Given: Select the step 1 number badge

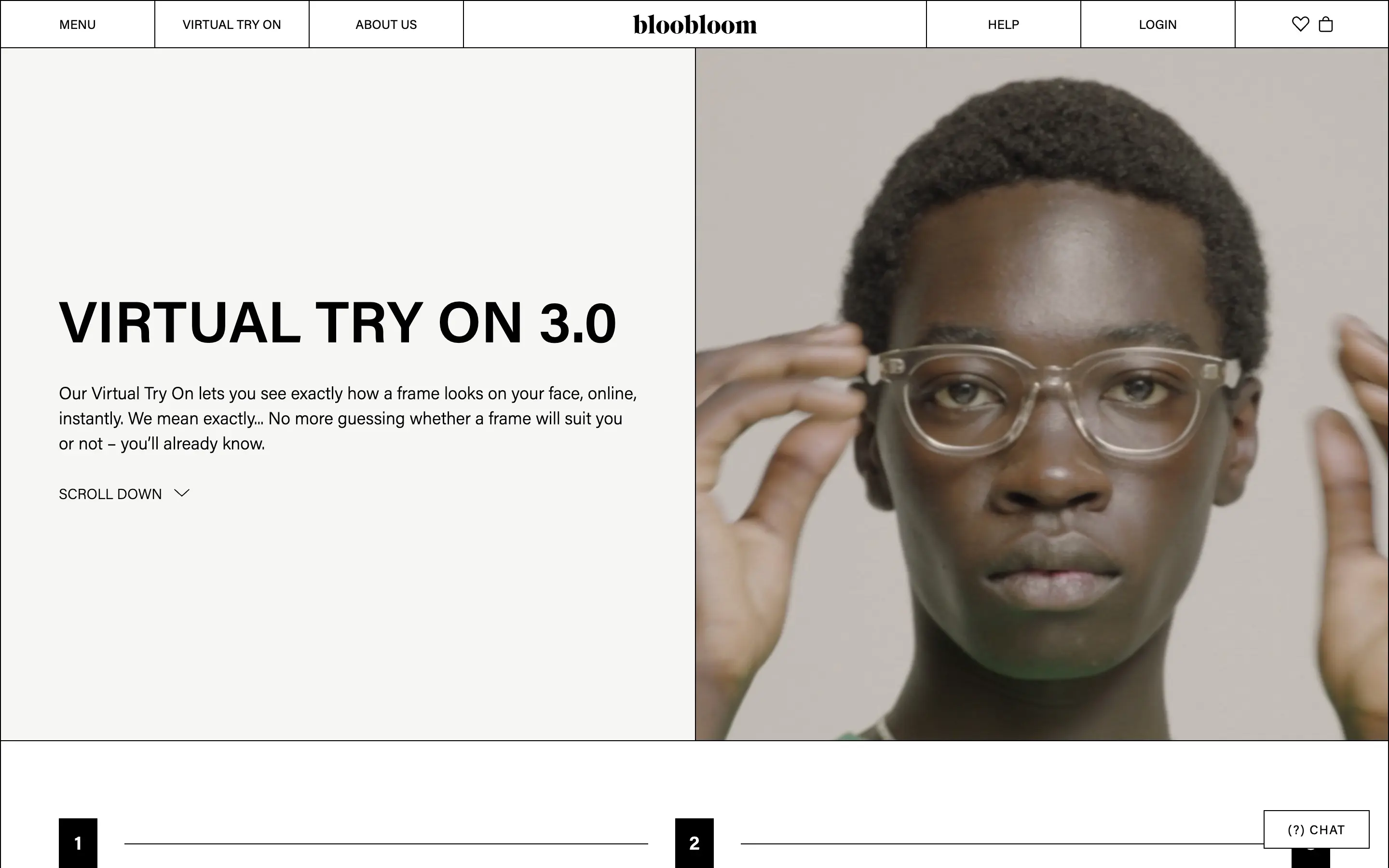Looking at the screenshot, I should pos(78,843).
